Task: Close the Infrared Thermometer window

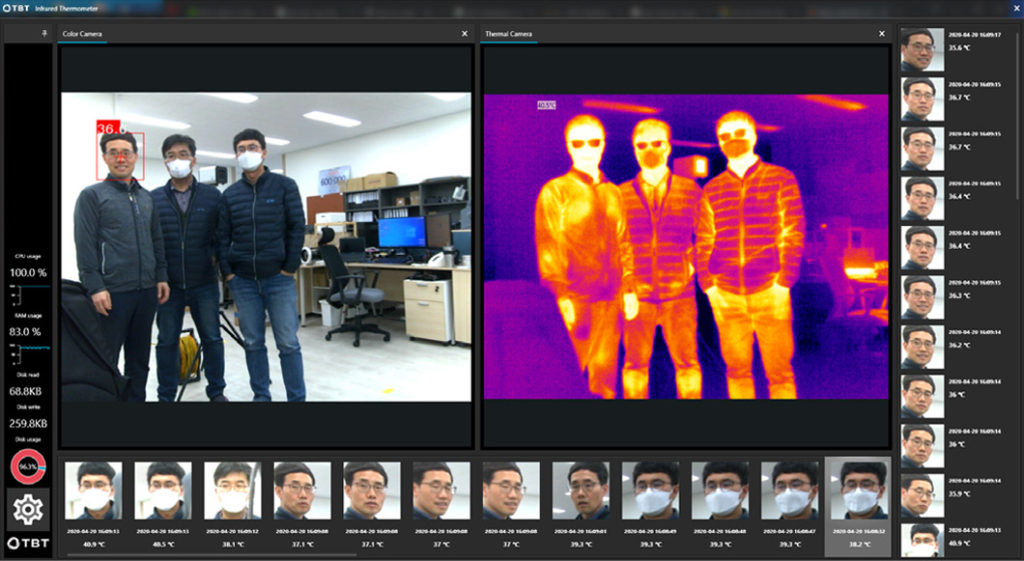Action: [x=1017, y=8]
